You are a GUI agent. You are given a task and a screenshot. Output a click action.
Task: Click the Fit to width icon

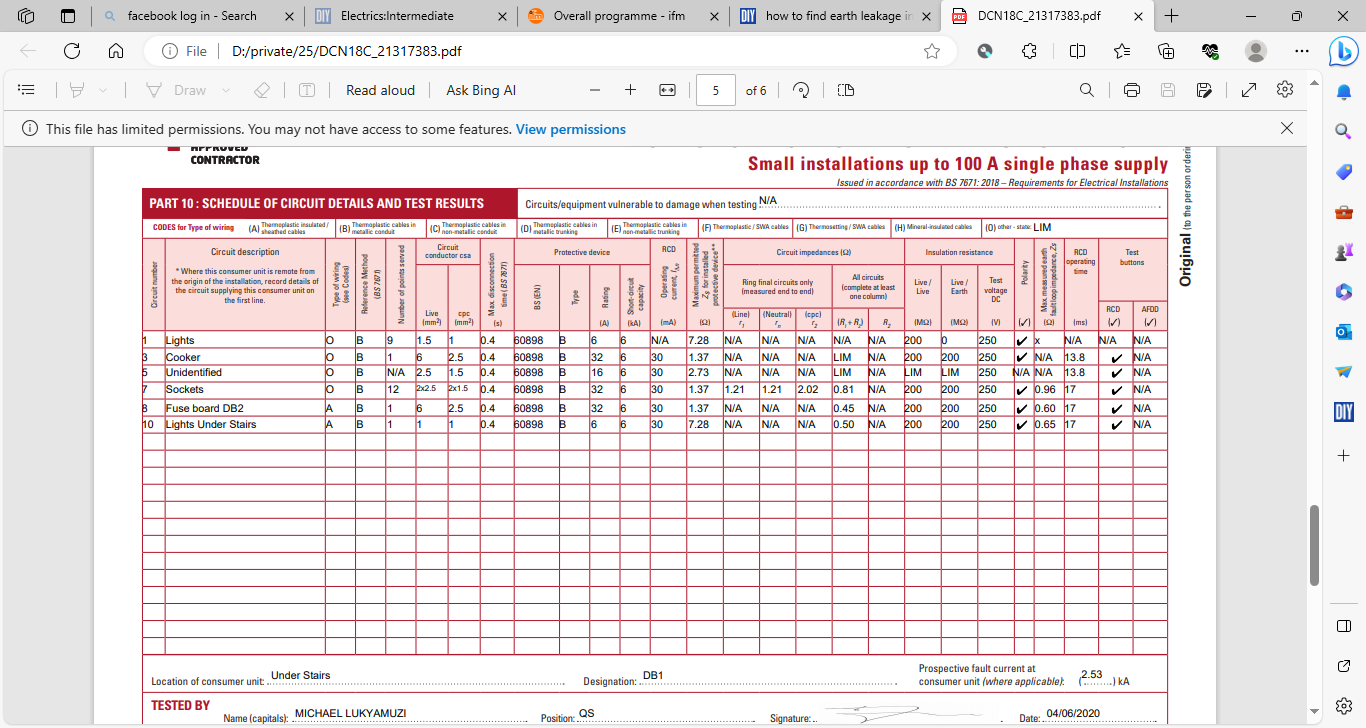tap(668, 90)
